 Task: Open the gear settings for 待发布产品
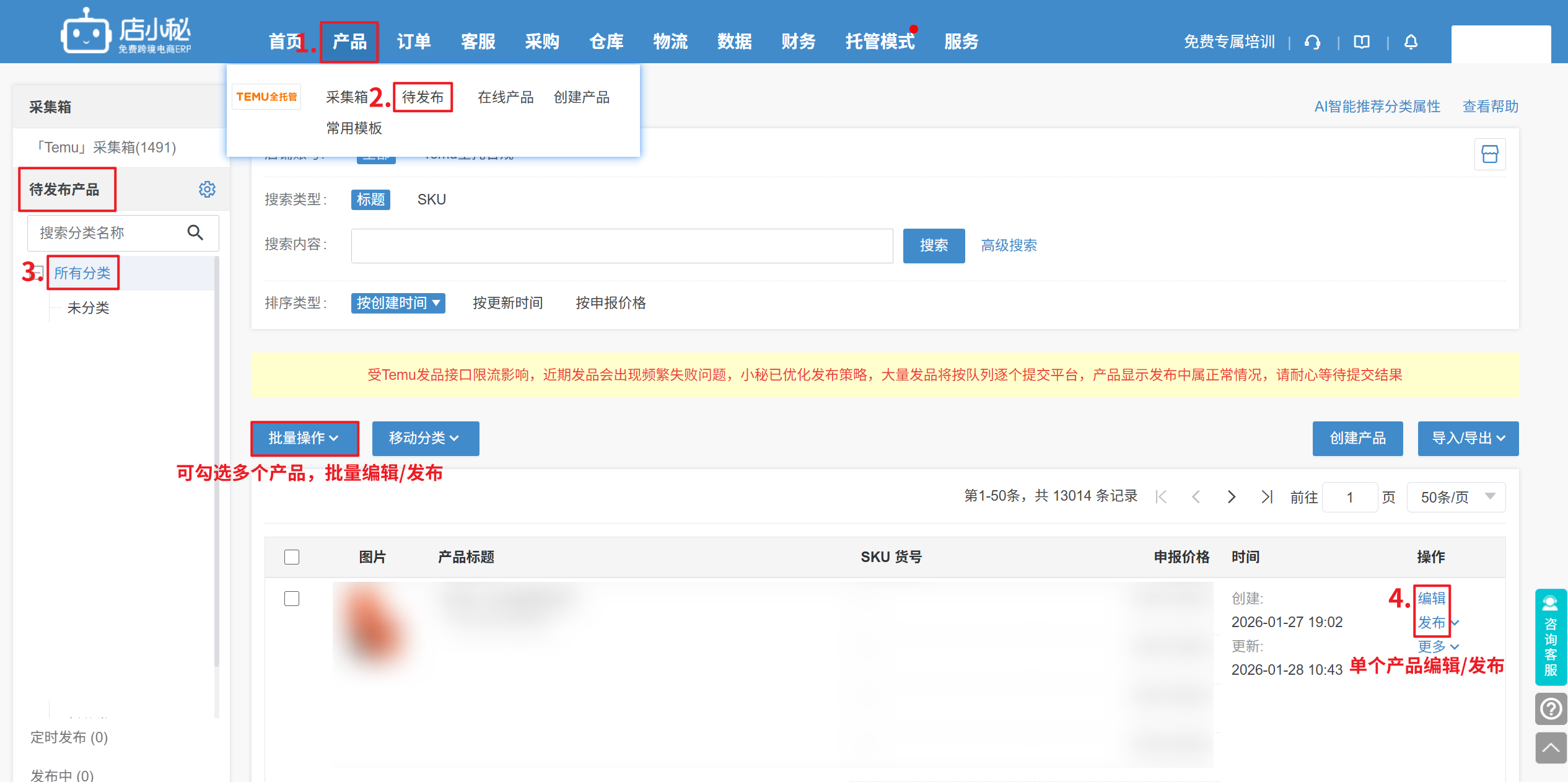pyautogui.click(x=207, y=189)
